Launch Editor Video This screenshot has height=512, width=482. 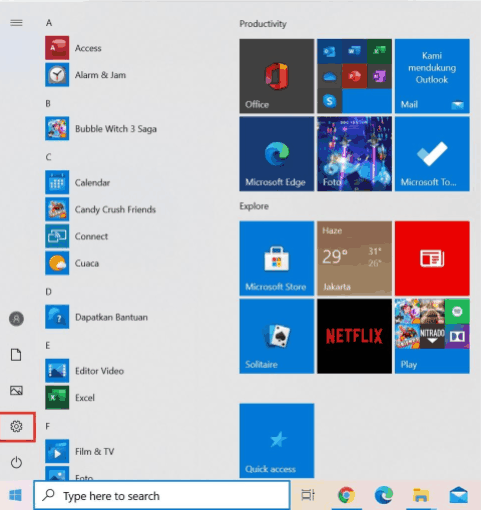click(84, 371)
